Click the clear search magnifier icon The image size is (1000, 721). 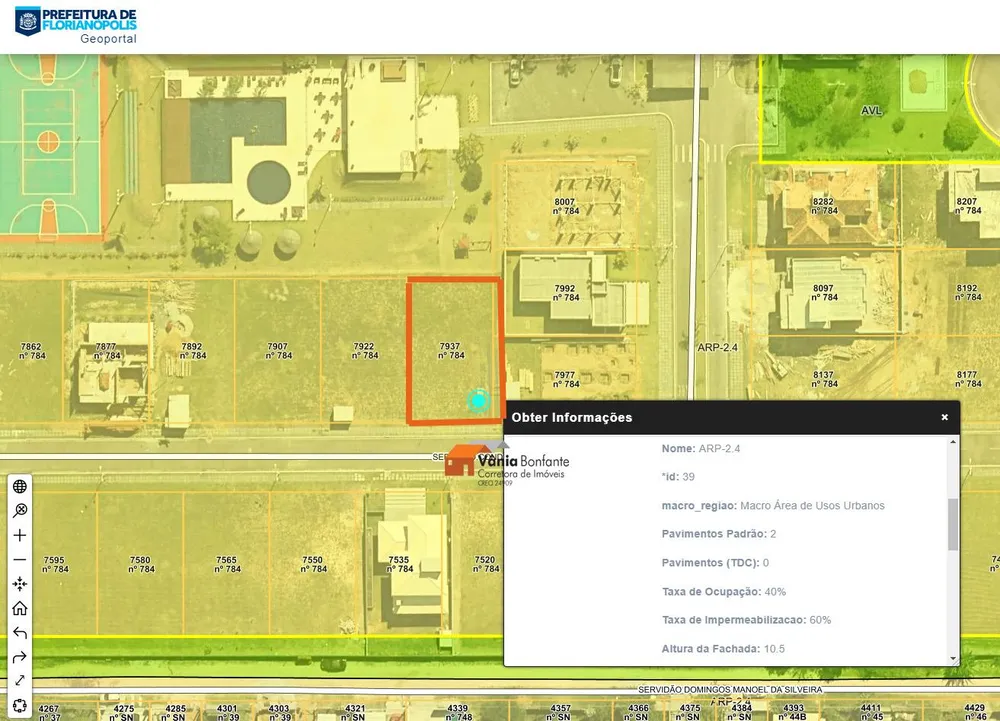point(20,511)
